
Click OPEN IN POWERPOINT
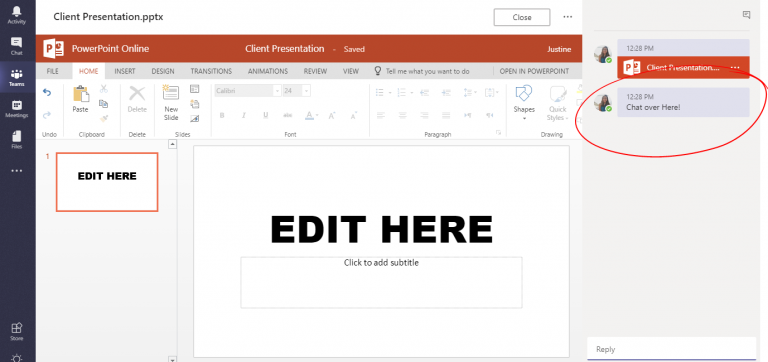[534, 71]
